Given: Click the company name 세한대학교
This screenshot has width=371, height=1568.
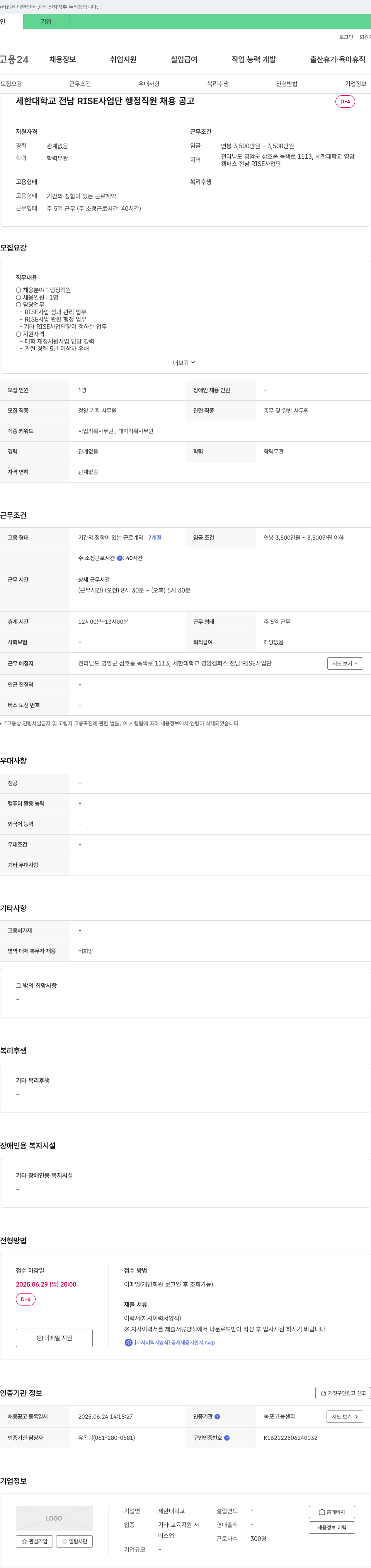Looking at the screenshot, I should pos(171,1511).
